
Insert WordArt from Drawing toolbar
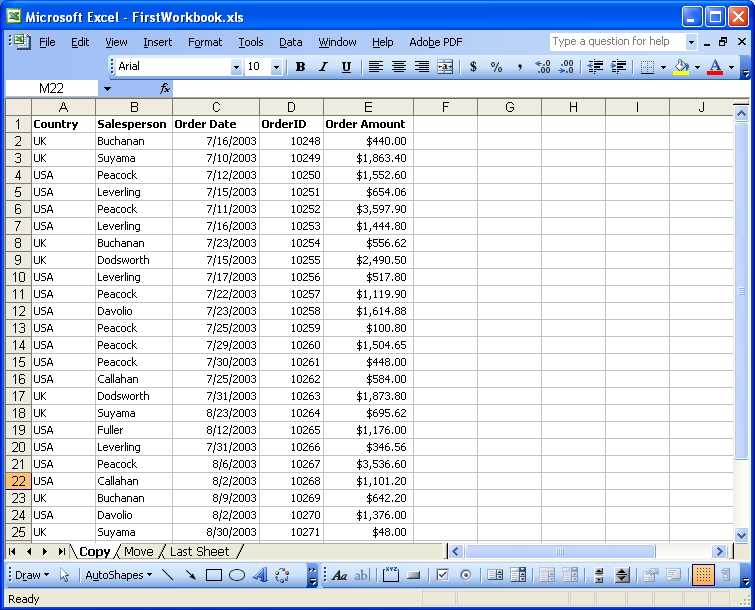260,575
